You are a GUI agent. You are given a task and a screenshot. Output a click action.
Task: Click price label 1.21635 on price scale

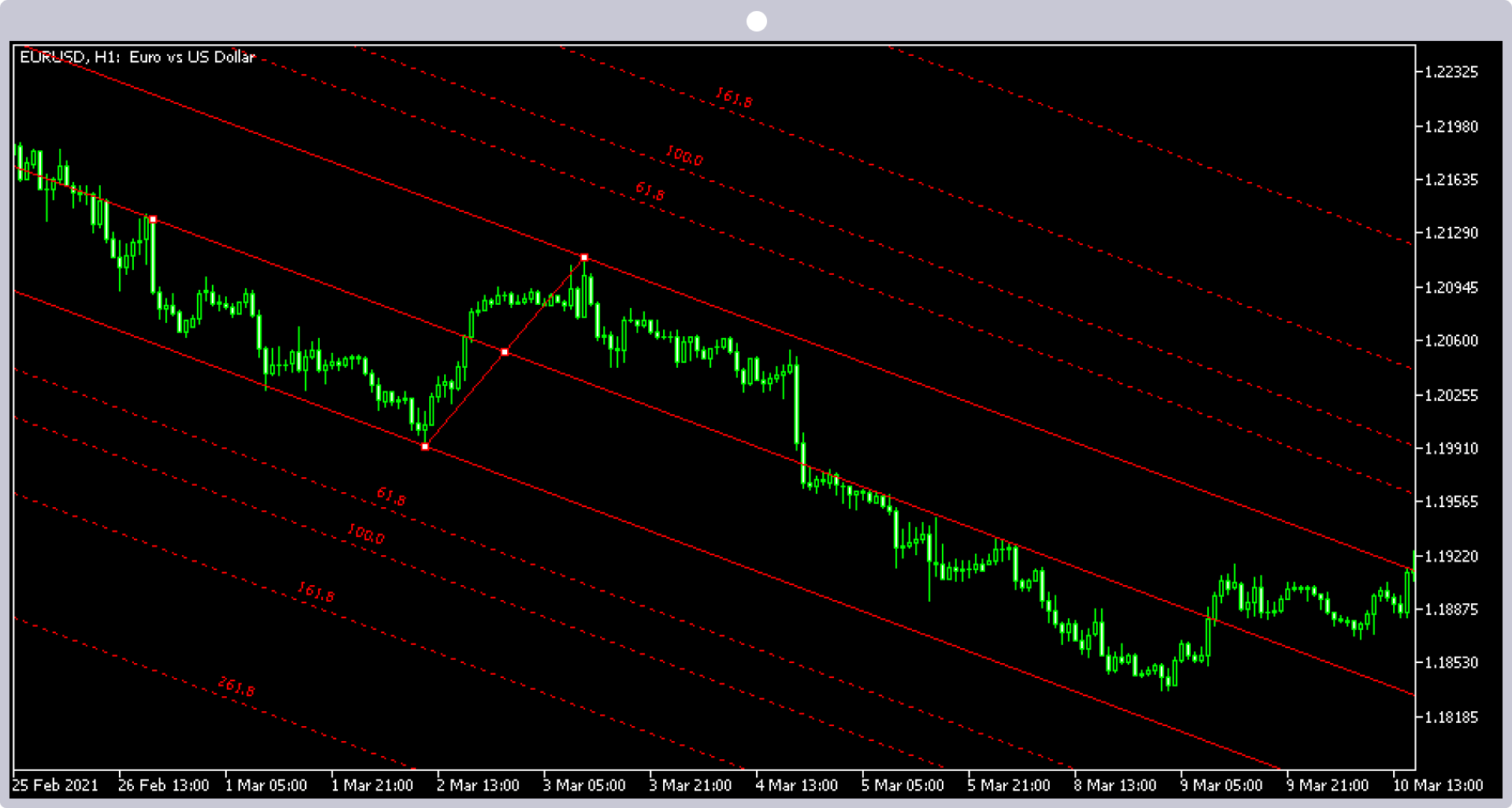(1451, 180)
